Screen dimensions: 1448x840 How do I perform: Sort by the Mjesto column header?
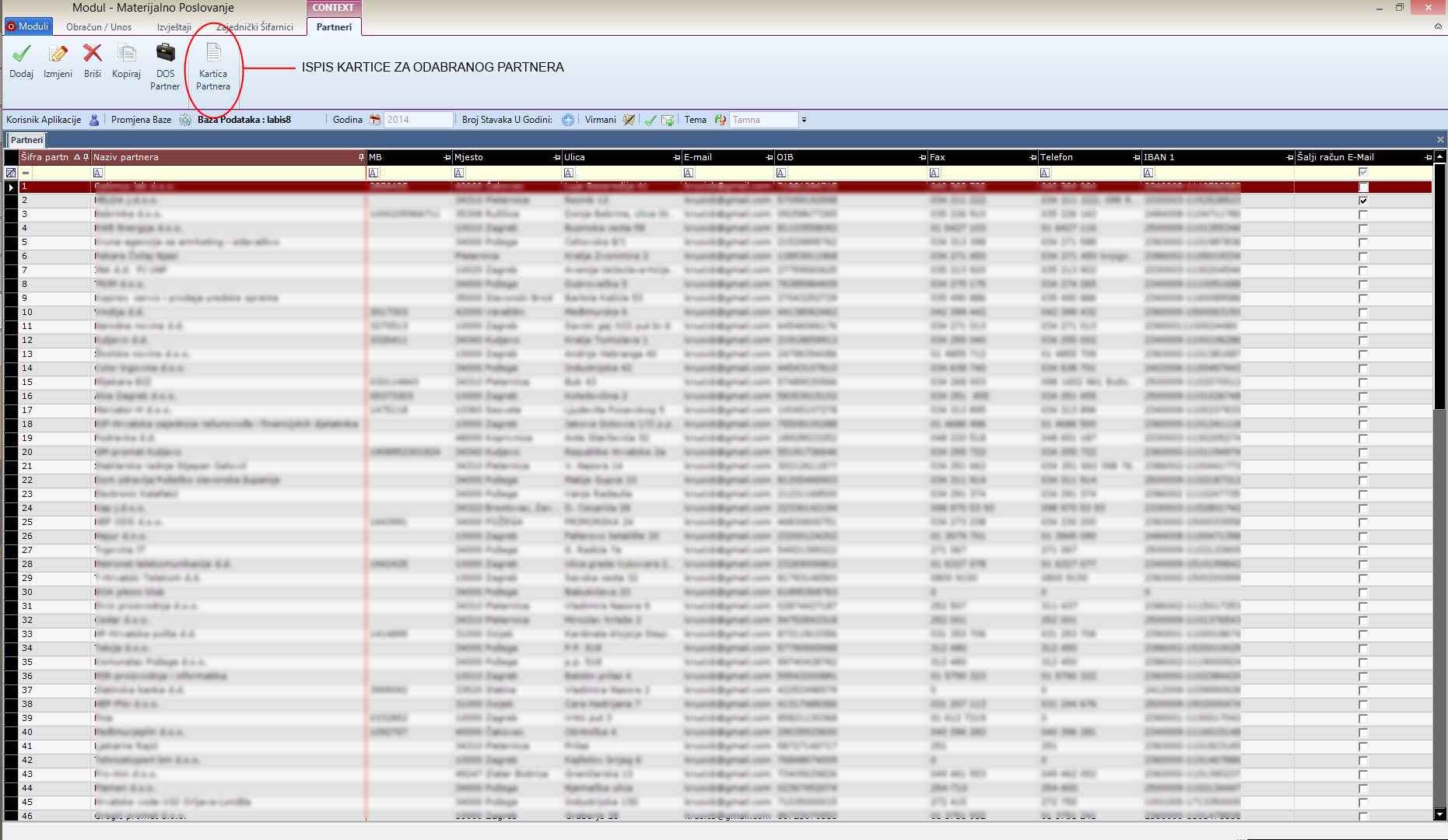[x=498, y=157]
